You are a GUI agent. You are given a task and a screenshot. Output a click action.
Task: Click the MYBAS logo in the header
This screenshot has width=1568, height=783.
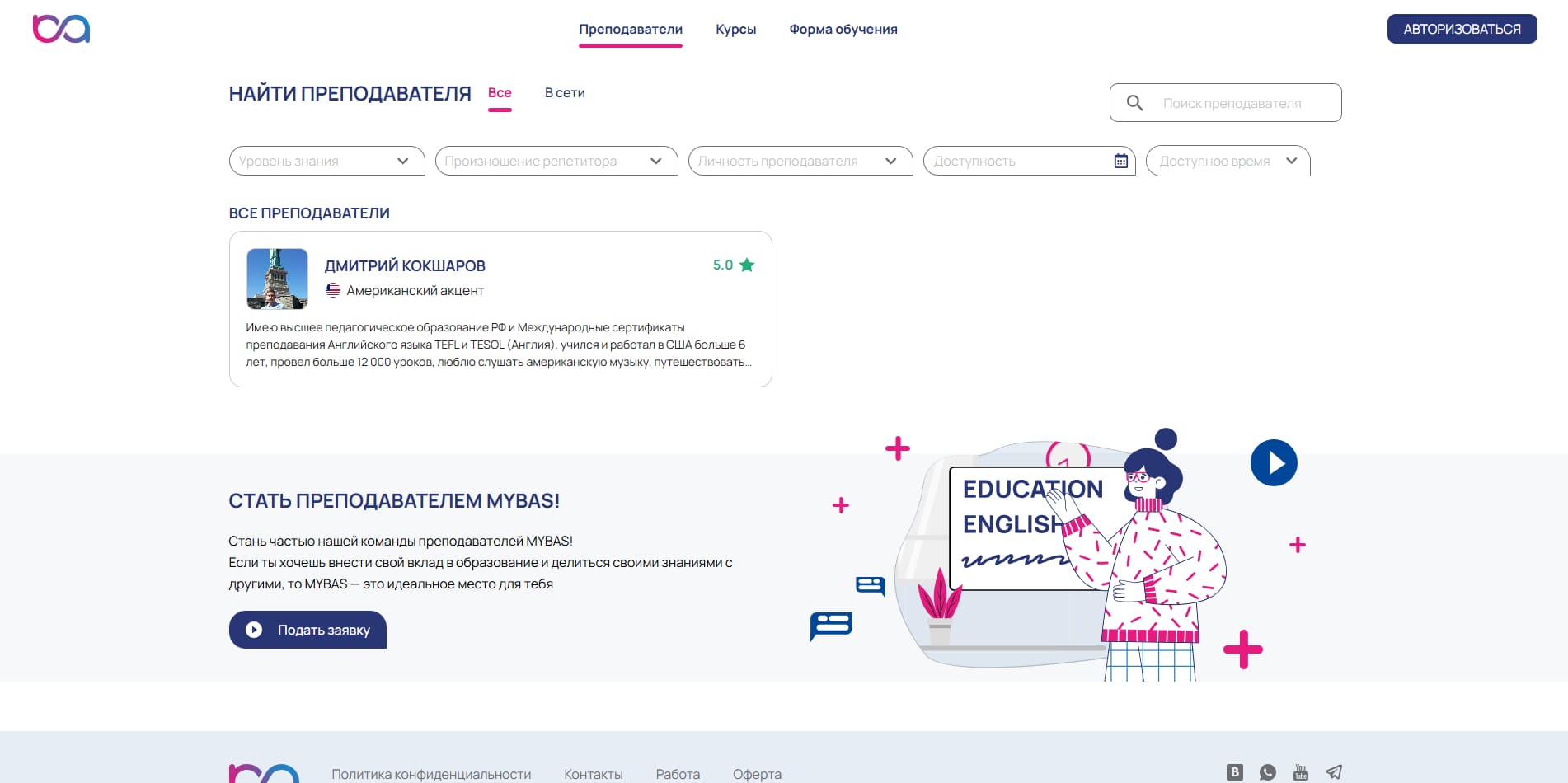pyautogui.click(x=61, y=29)
